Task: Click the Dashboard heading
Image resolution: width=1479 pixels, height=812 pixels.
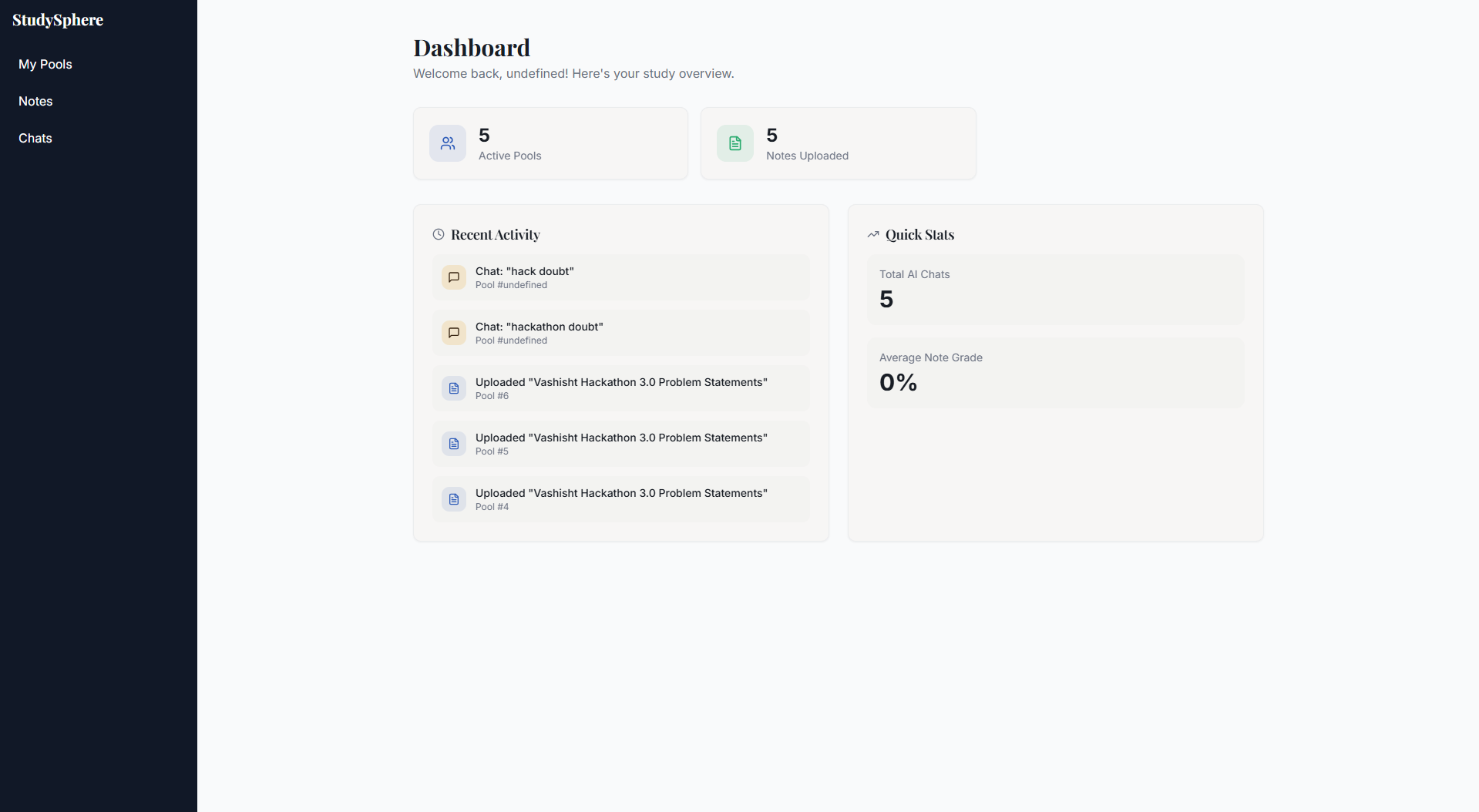Action: click(472, 48)
